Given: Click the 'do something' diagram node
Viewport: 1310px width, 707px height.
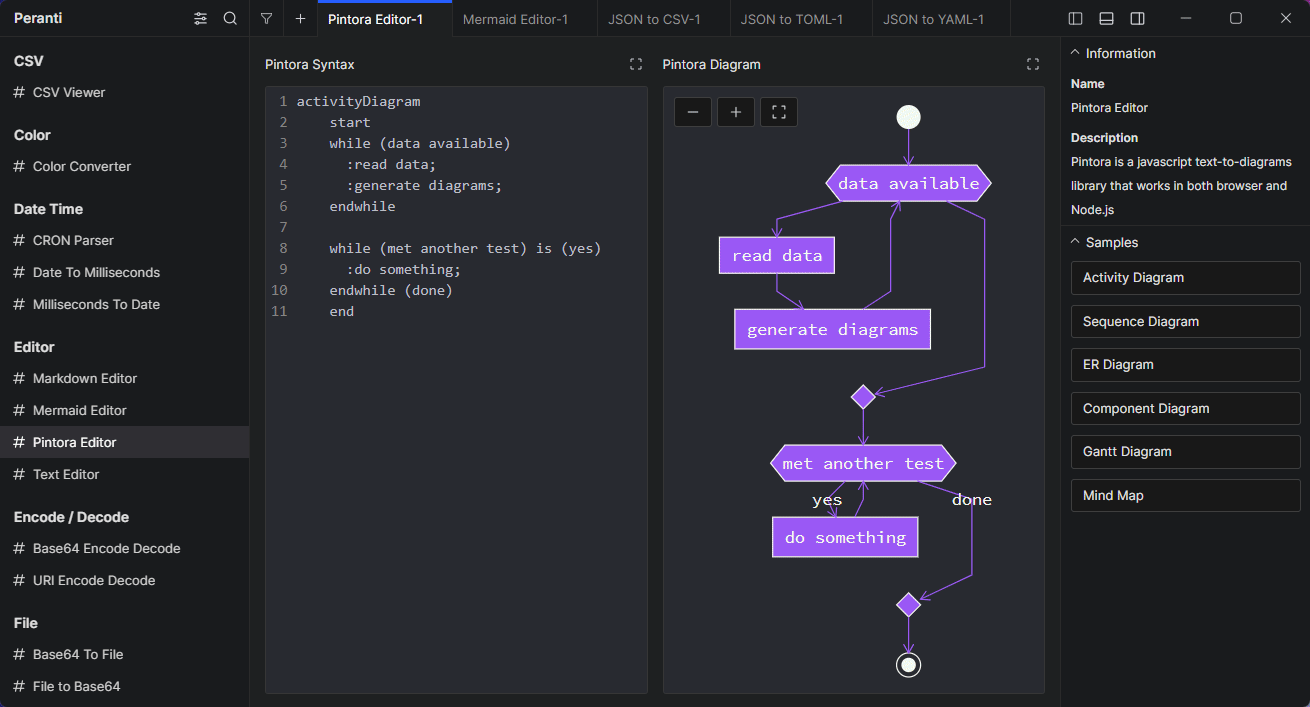Looking at the screenshot, I should click(x=845, y=537).
